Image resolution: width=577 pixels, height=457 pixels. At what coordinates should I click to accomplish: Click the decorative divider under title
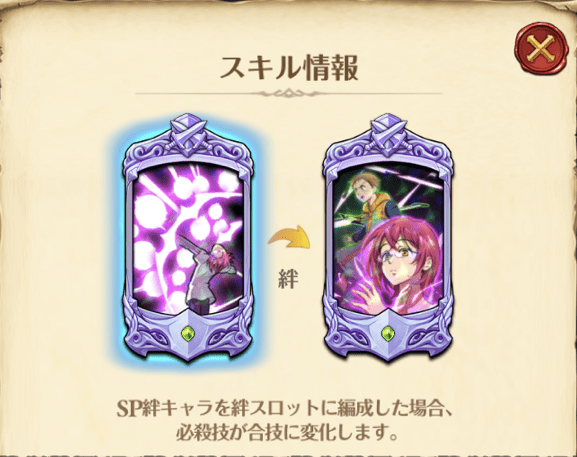pos(288,93)
